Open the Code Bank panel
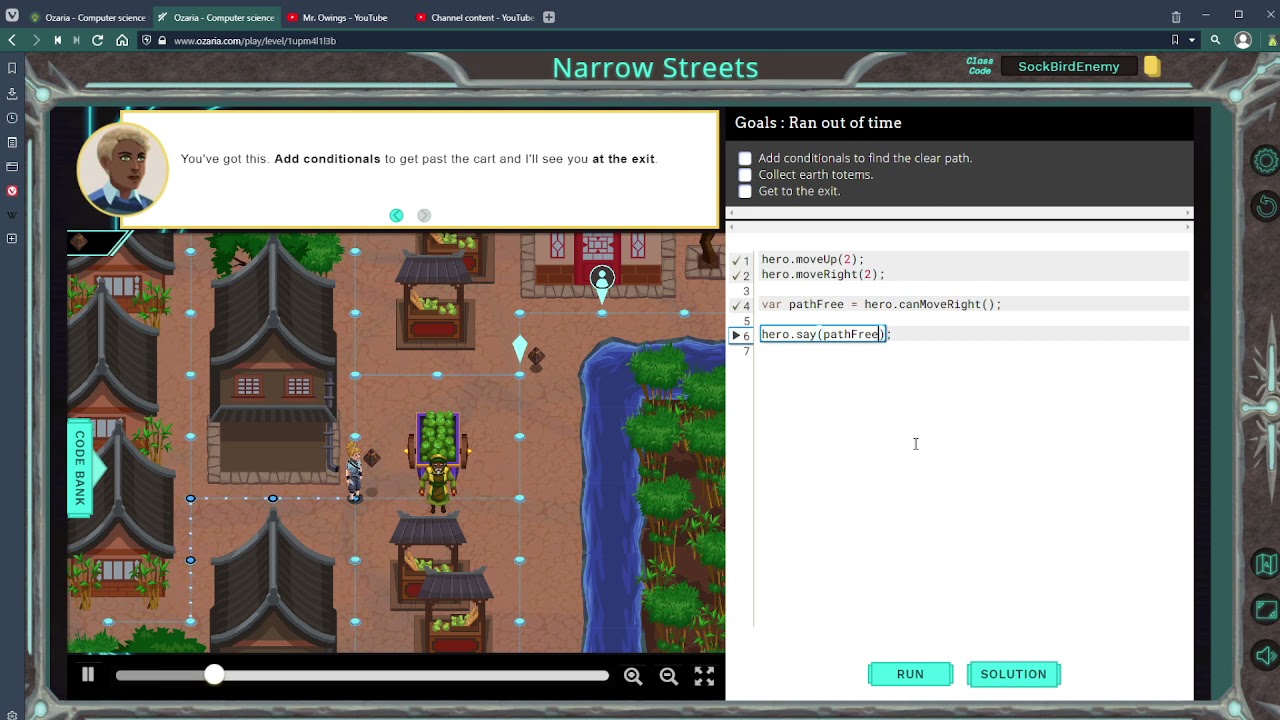1280x720 pixels. pyautogui.click(x=80, y=468)
